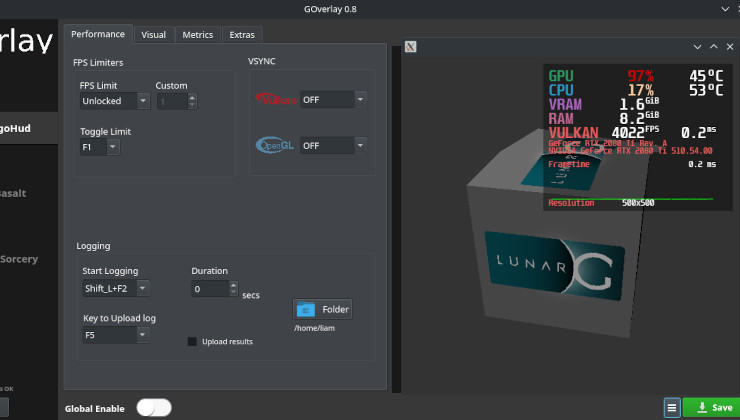Close the vkcube preview window
This screenshot has width=740, height=420.
[730, 47]
